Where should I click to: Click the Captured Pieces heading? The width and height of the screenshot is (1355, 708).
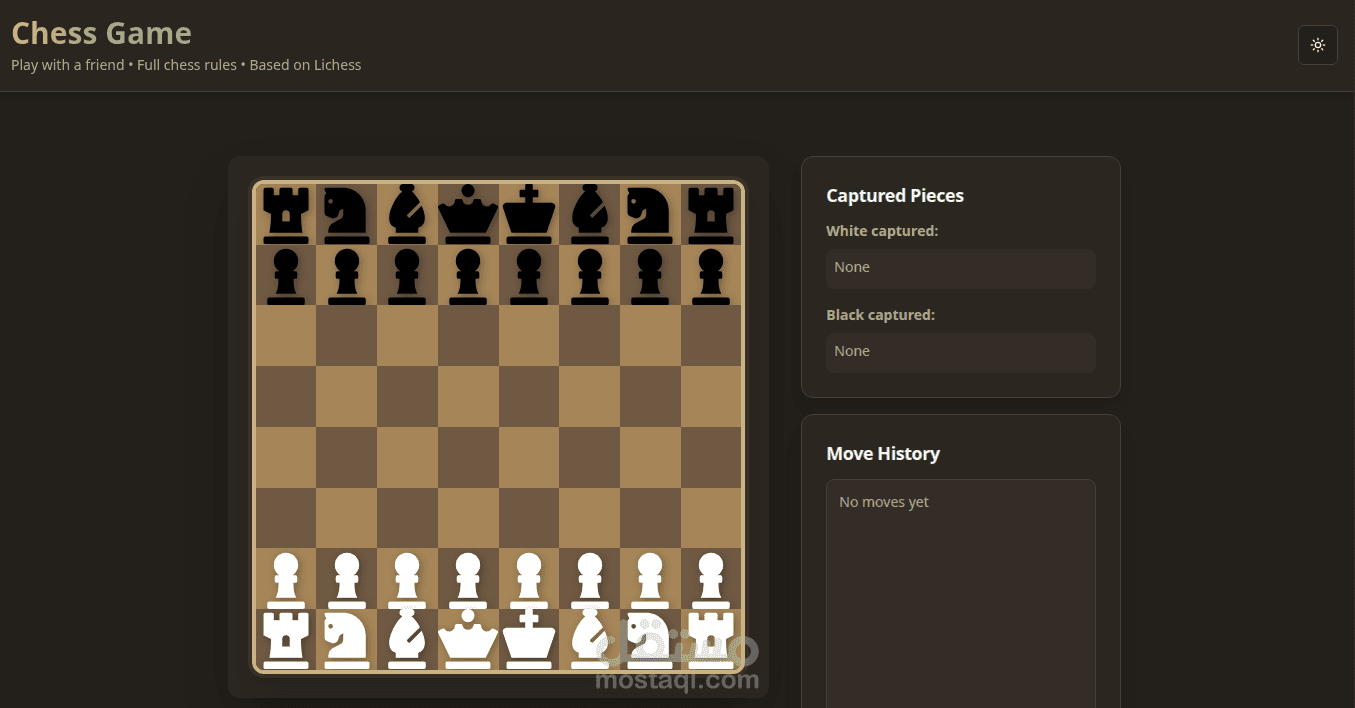[895, 196]
